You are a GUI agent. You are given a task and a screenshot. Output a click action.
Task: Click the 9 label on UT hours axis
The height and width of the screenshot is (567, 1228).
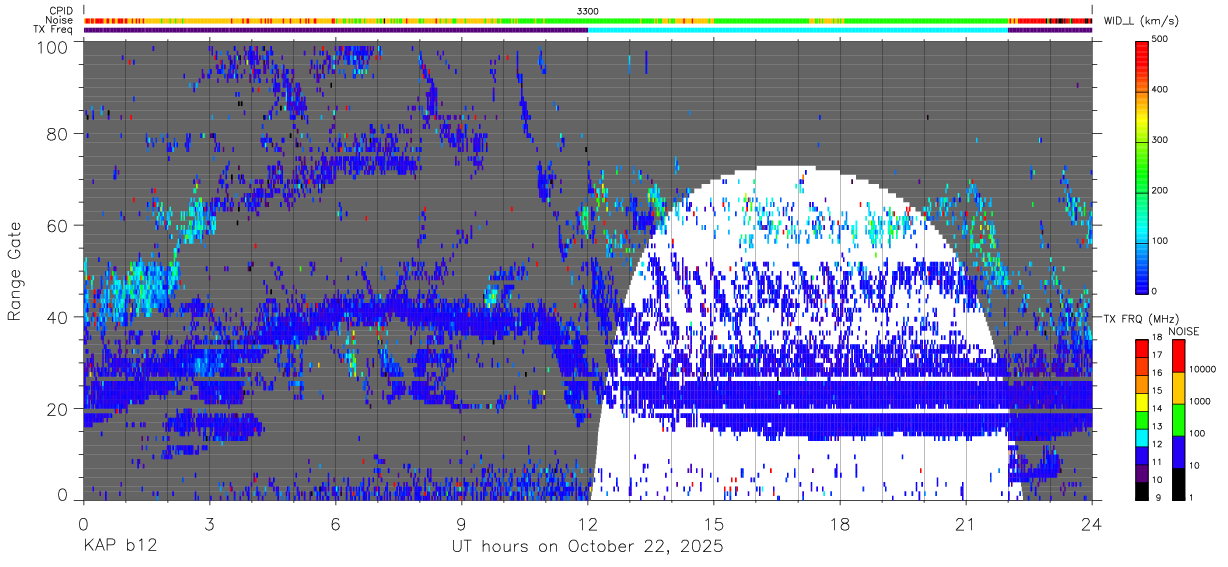coord(461,524)
